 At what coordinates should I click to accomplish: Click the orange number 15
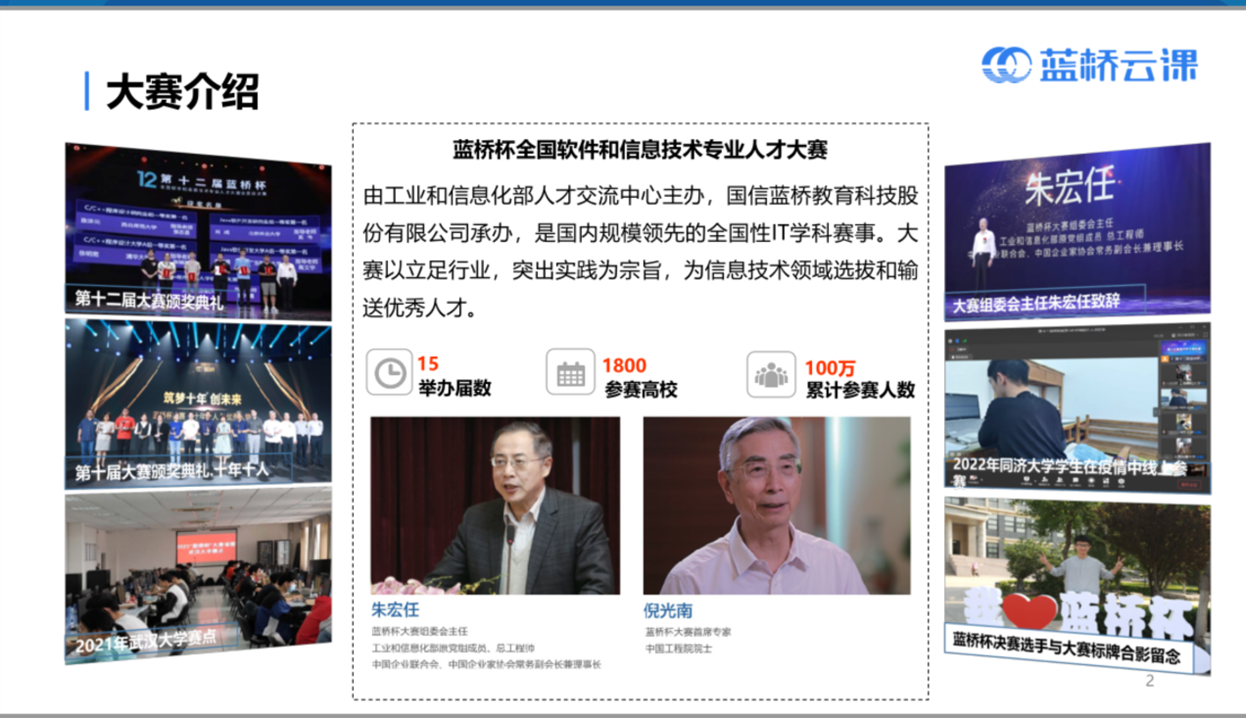428,364
